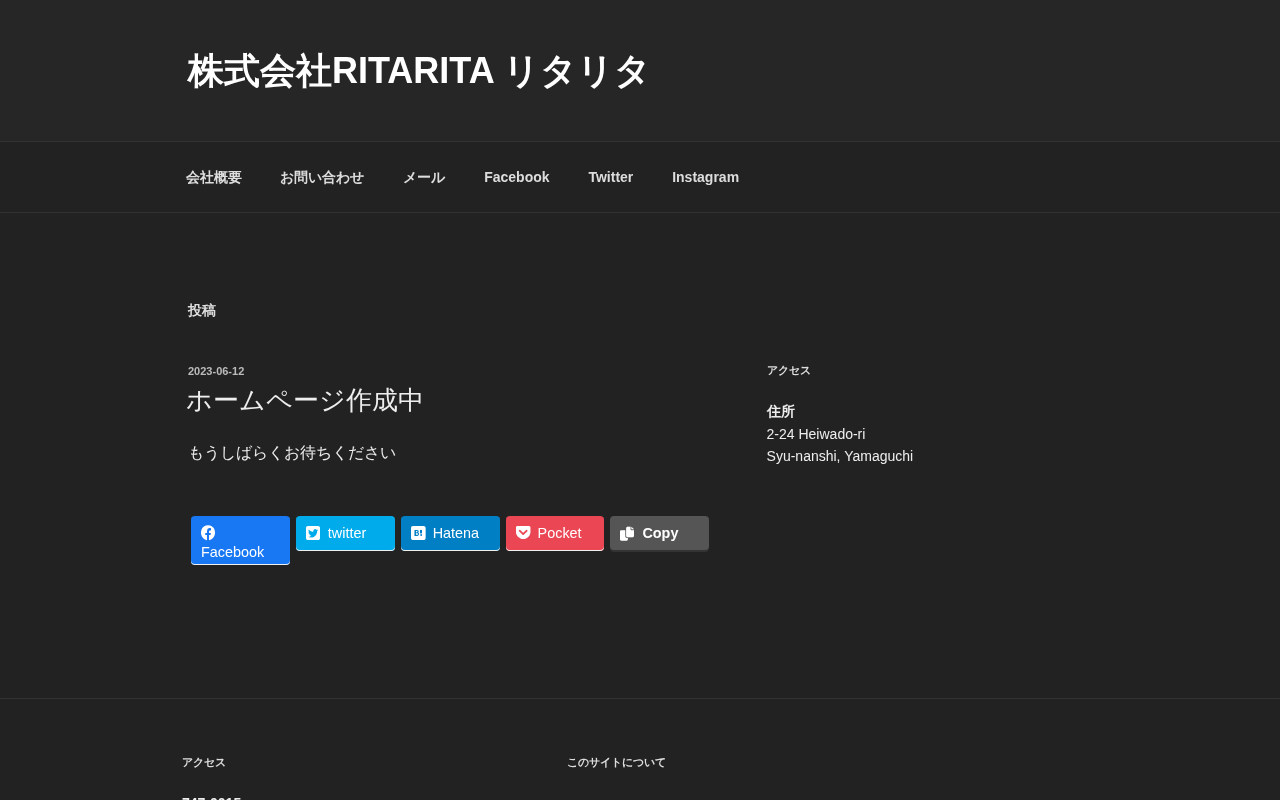Share the post via the twitter button
1280x800 pixels.
pyautogui.click(x=345, y=533)
